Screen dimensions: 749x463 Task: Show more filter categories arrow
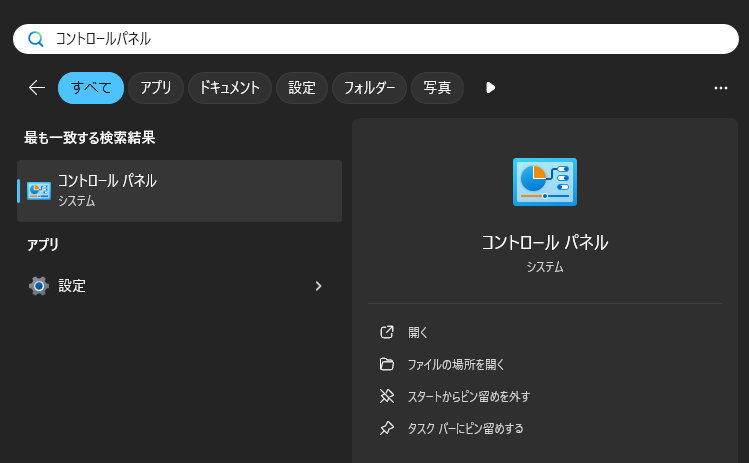pos(490,88)
